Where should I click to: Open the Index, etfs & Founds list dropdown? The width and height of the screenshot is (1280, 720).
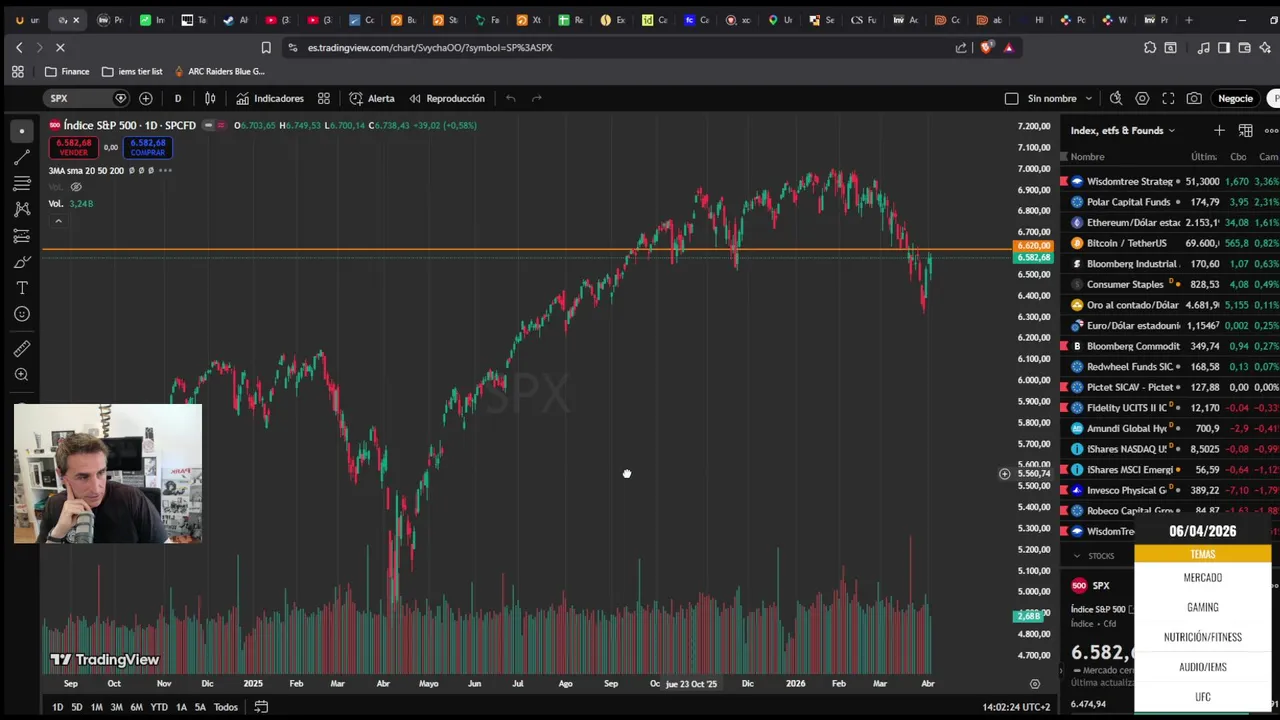(x=1123, y=130)
